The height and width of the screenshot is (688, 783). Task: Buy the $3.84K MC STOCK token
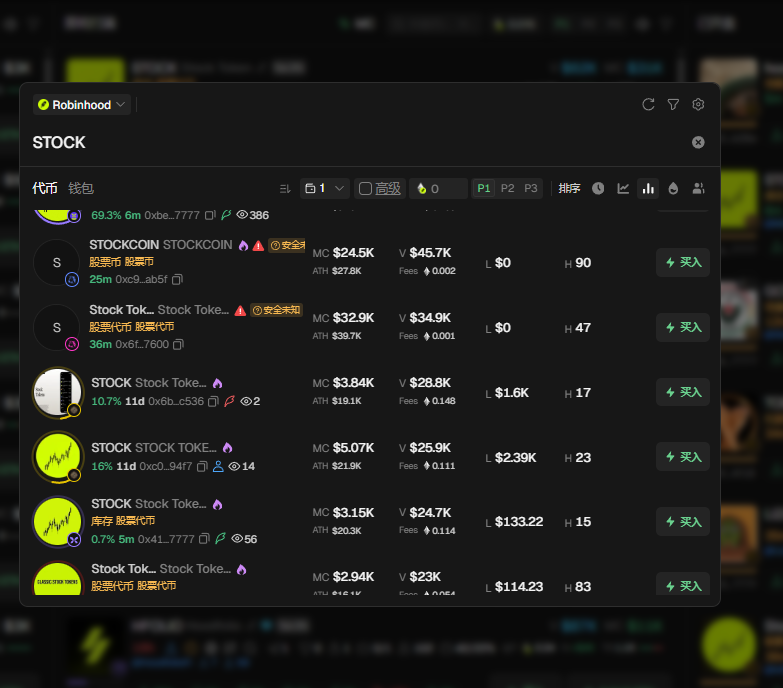point(683,392)
